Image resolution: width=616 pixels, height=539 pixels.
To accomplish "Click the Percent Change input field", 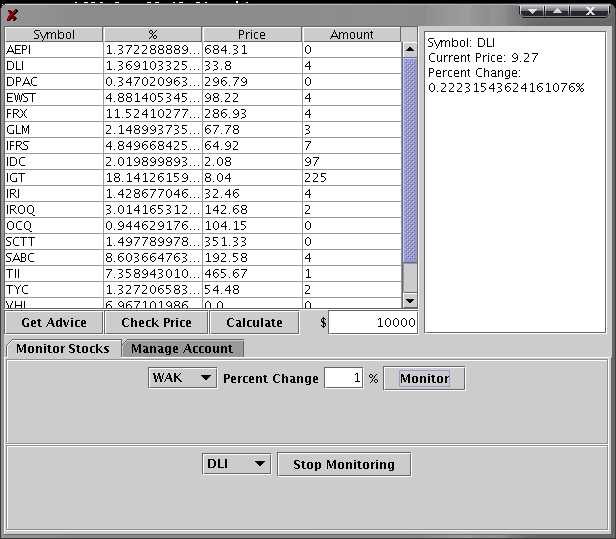I will tap(343, 378).
